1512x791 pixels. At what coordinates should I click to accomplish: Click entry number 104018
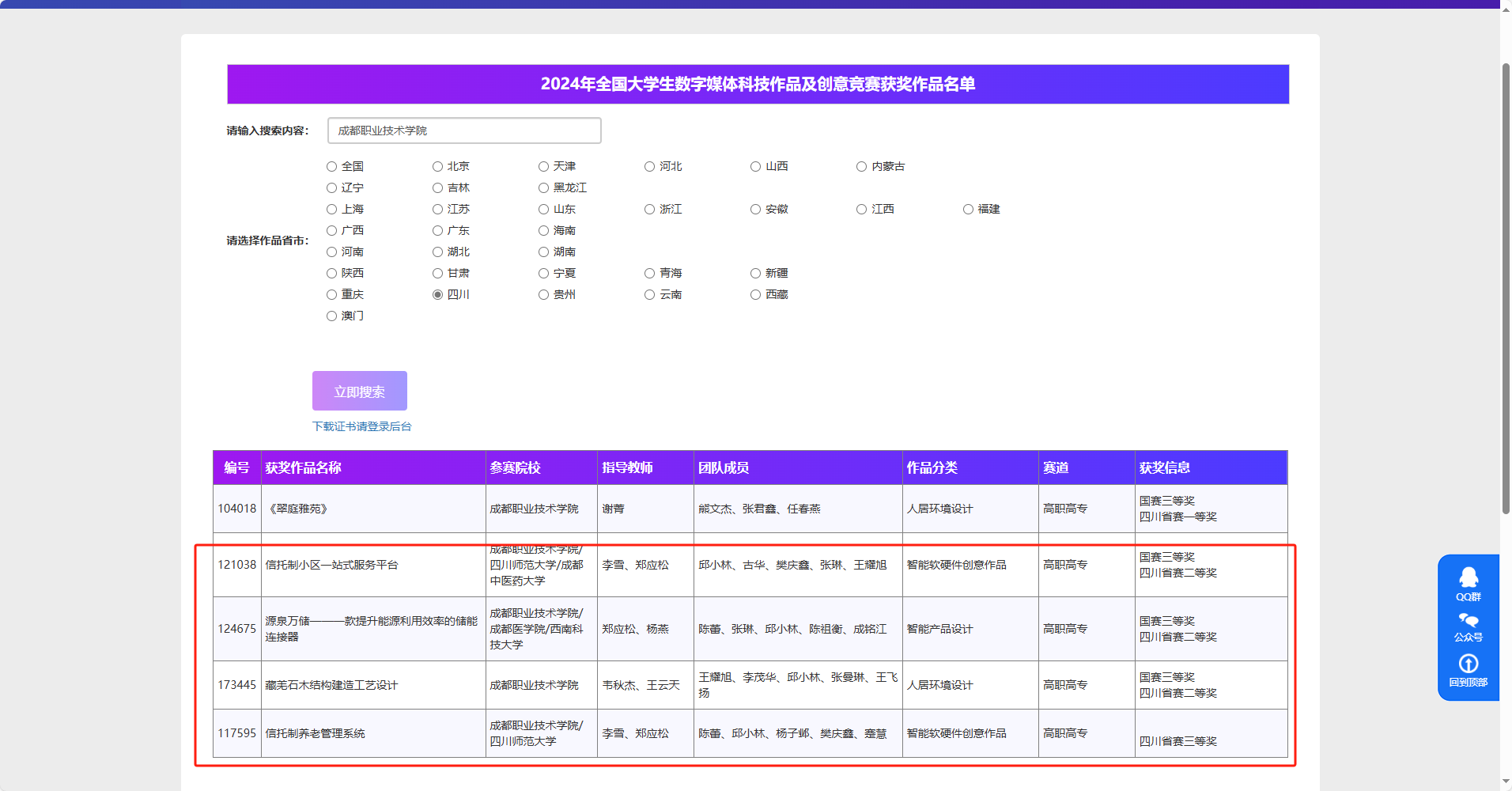[236, 509]
